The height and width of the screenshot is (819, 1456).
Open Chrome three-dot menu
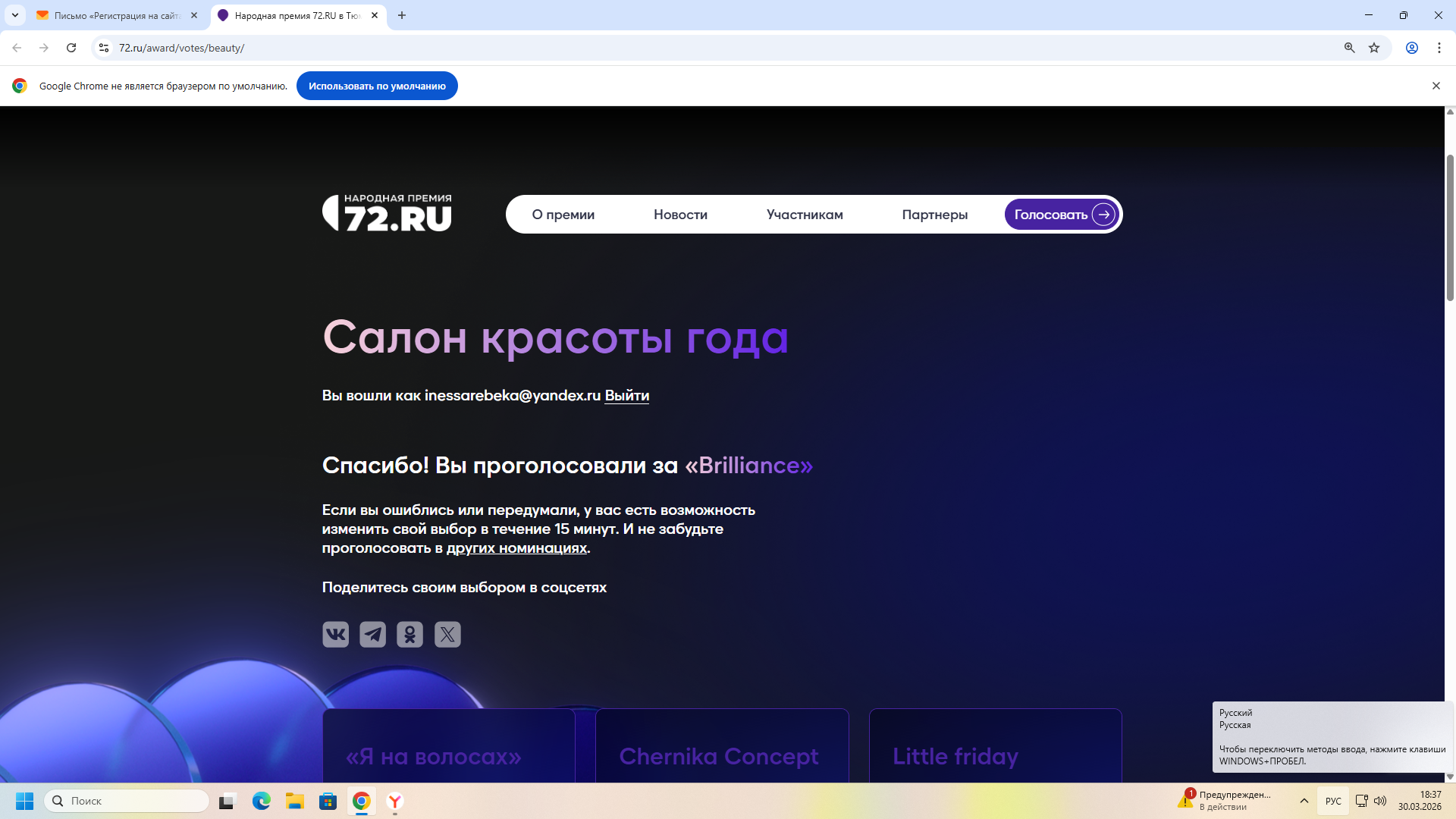(1439, 48)
